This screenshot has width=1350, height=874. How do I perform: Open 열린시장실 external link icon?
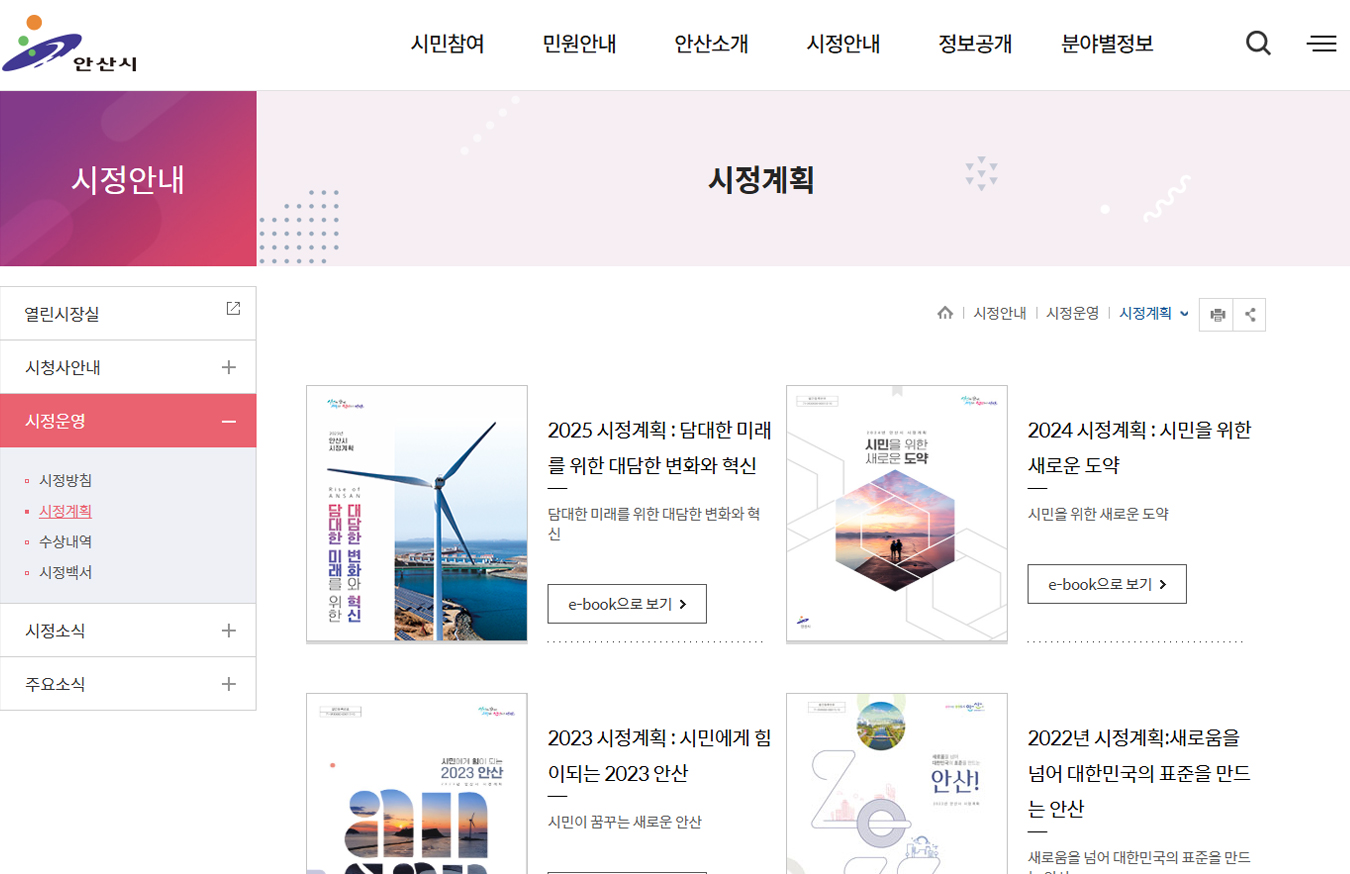pos(233,309)
